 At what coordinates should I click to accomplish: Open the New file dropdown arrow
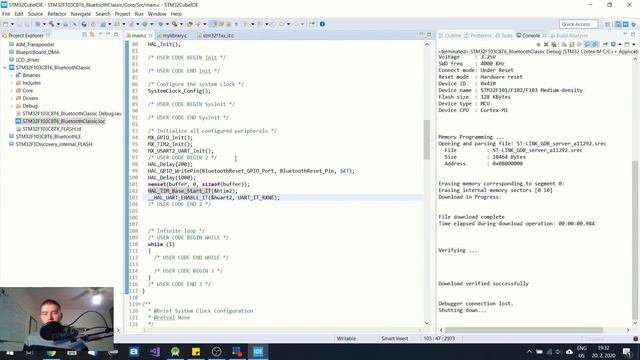(12, 24)
